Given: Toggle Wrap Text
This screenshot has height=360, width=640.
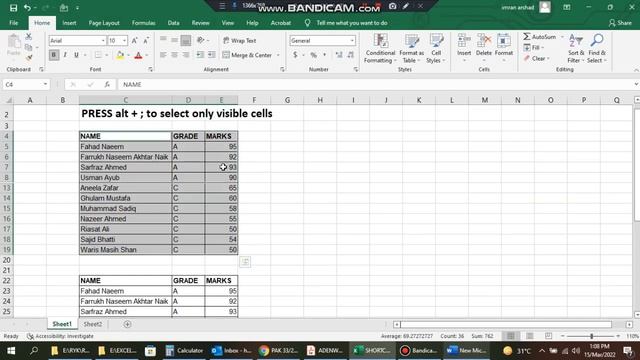Looking at the screenshot, I should coord(240,40).
